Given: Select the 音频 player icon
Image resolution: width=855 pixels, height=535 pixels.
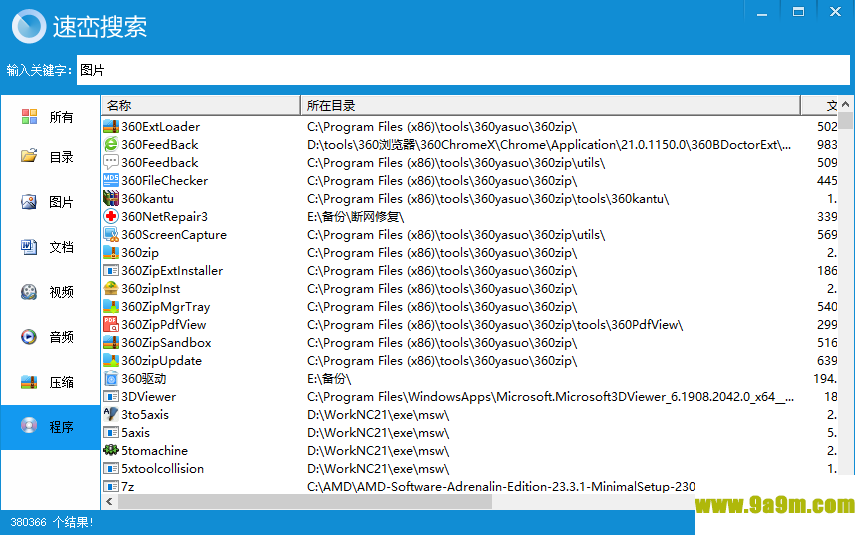Looking at the screenshot, I should 29,336.
